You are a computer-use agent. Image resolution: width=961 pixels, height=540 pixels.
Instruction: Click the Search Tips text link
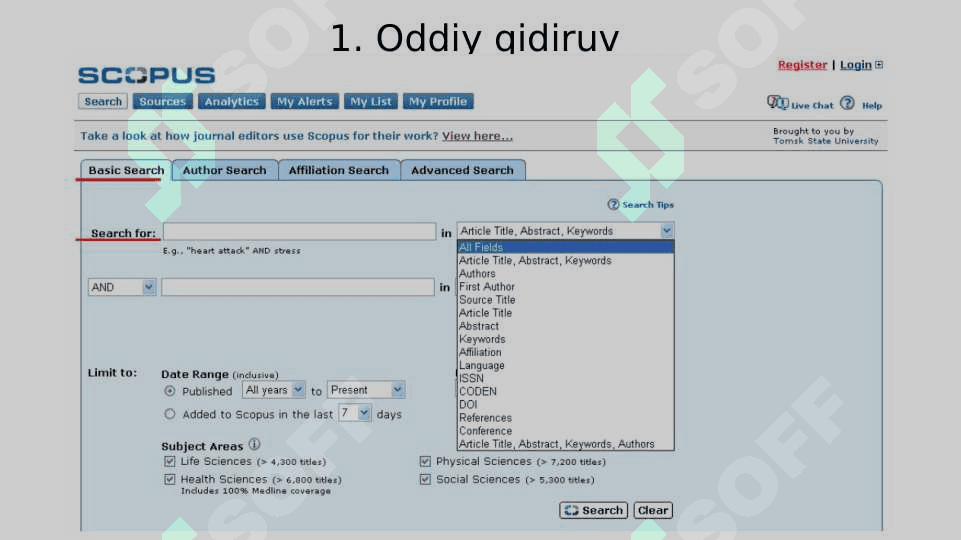(648, 205)
